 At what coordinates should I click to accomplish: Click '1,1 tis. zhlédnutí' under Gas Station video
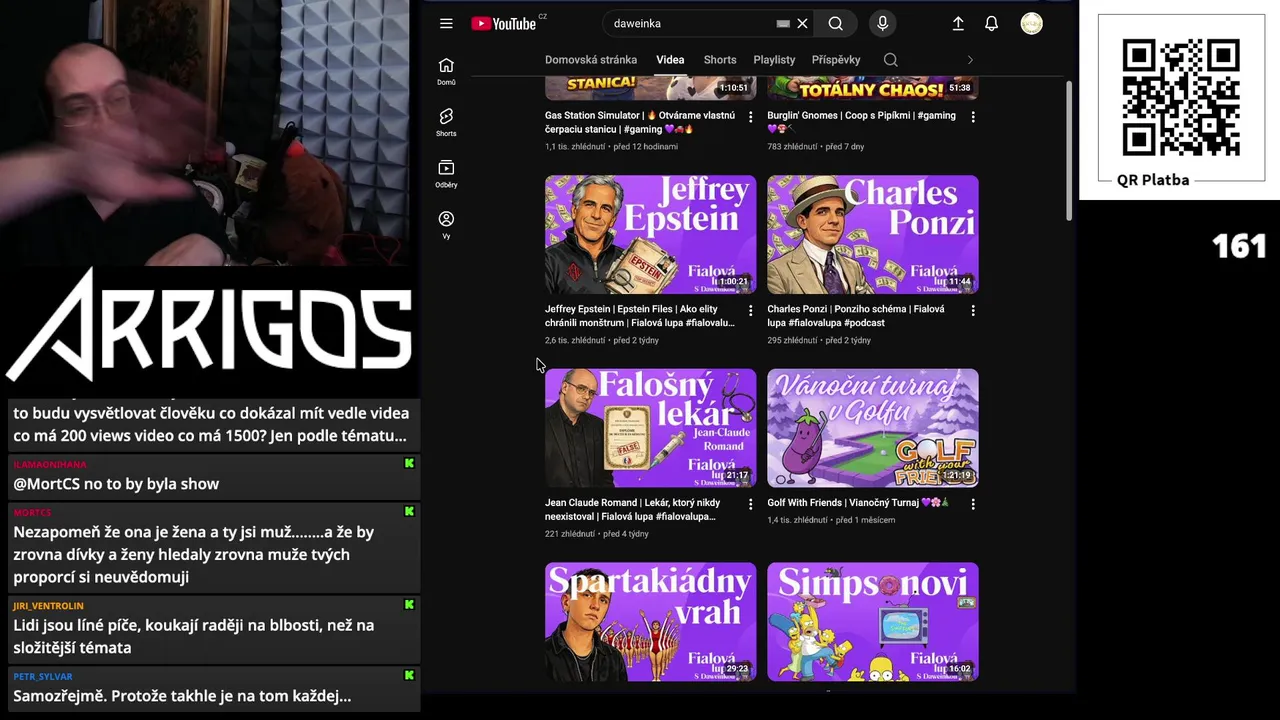click(x=575, y=146)
